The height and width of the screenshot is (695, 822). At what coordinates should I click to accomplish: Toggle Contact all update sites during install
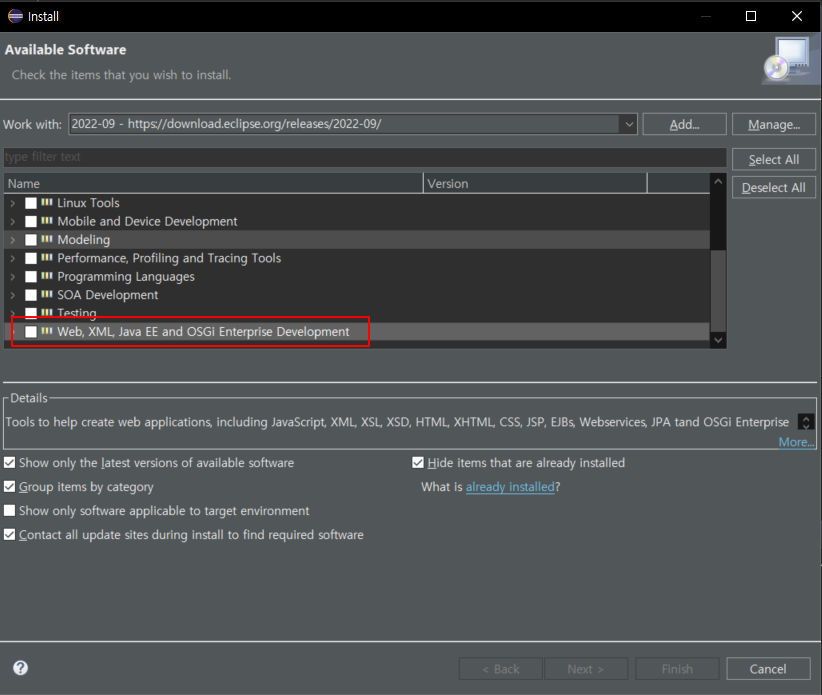pyautogui.click(x=9, y=535)
